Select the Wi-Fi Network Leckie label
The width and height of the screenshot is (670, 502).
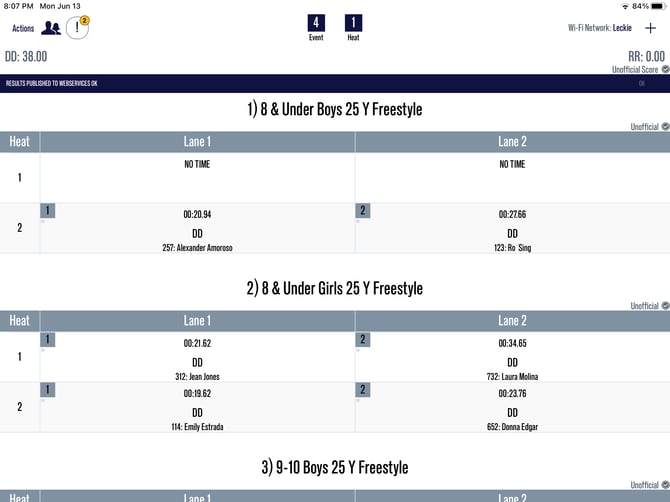tap(599, 28)
